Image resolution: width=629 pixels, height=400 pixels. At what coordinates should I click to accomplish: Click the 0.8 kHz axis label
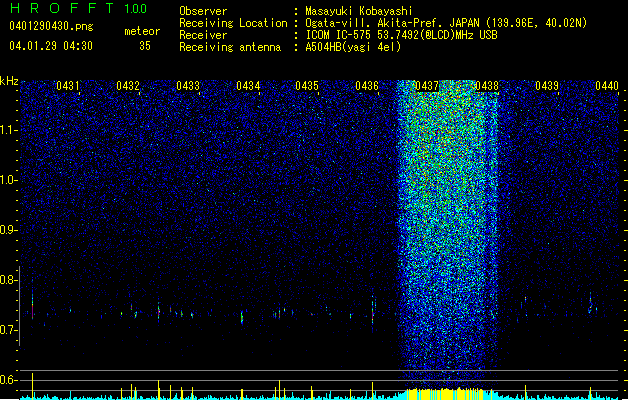tap(9, 280)
